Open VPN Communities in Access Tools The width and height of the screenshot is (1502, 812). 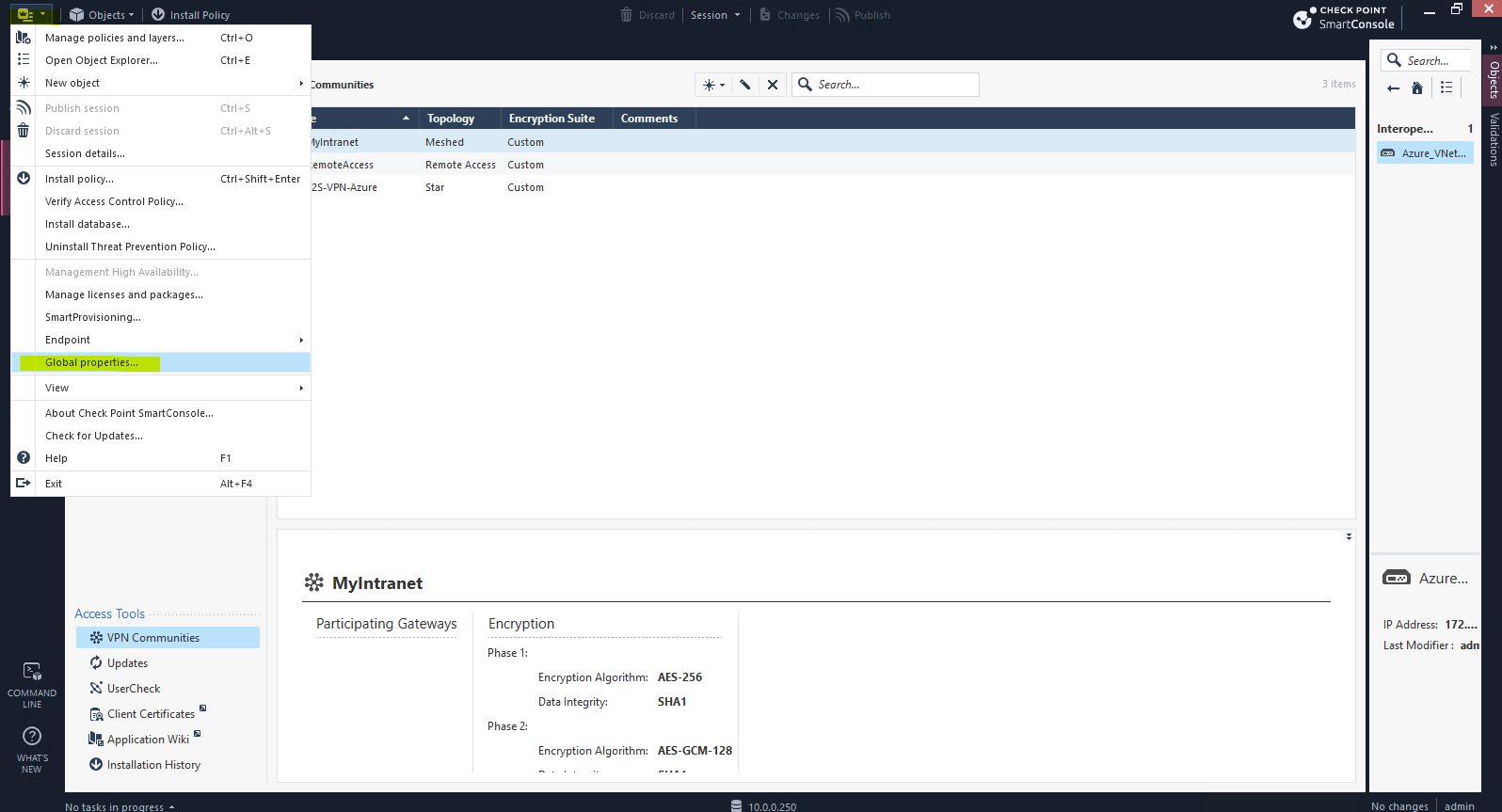[168, 638]
